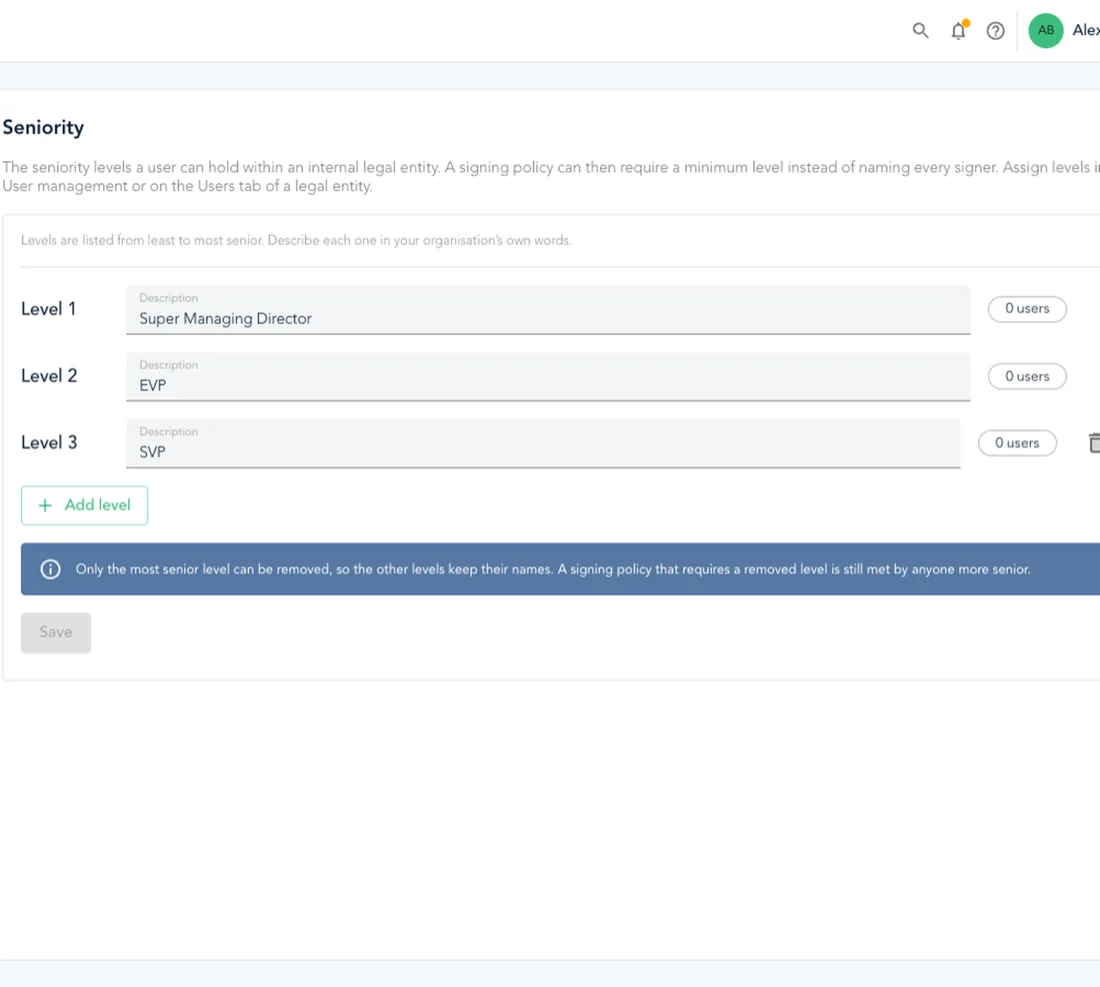Click the Save button
This screenshot has height=987, width=1100.
[56, 633]
